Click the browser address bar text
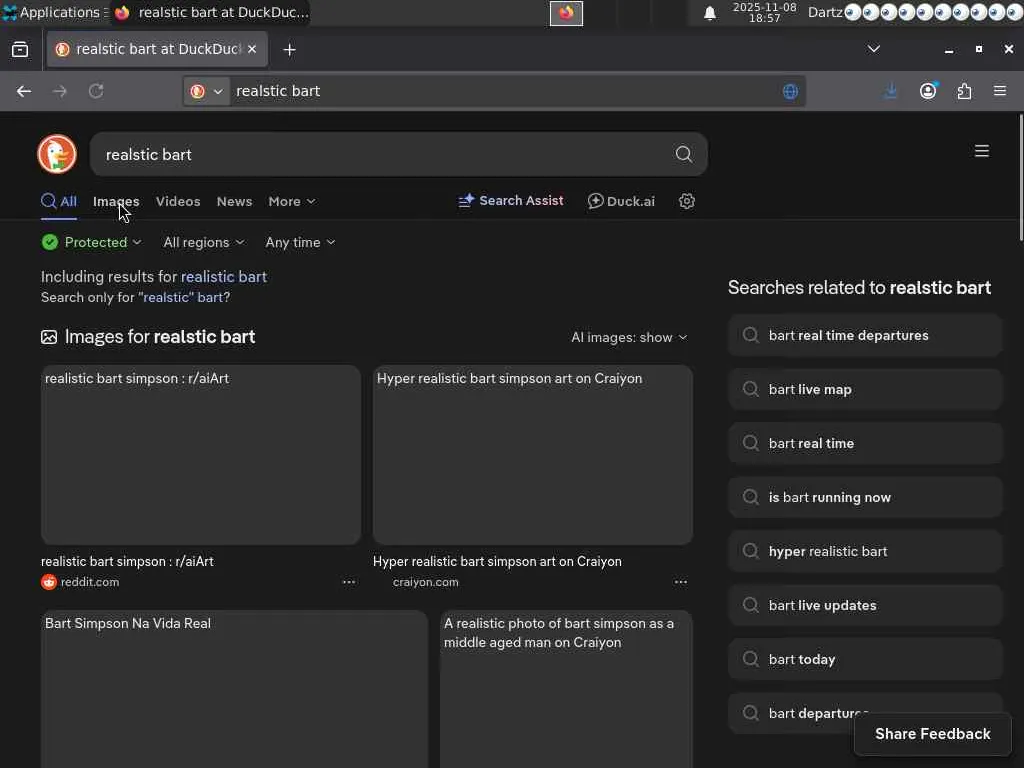Viewport: 1024px width, 768px height. coord(278,91)
